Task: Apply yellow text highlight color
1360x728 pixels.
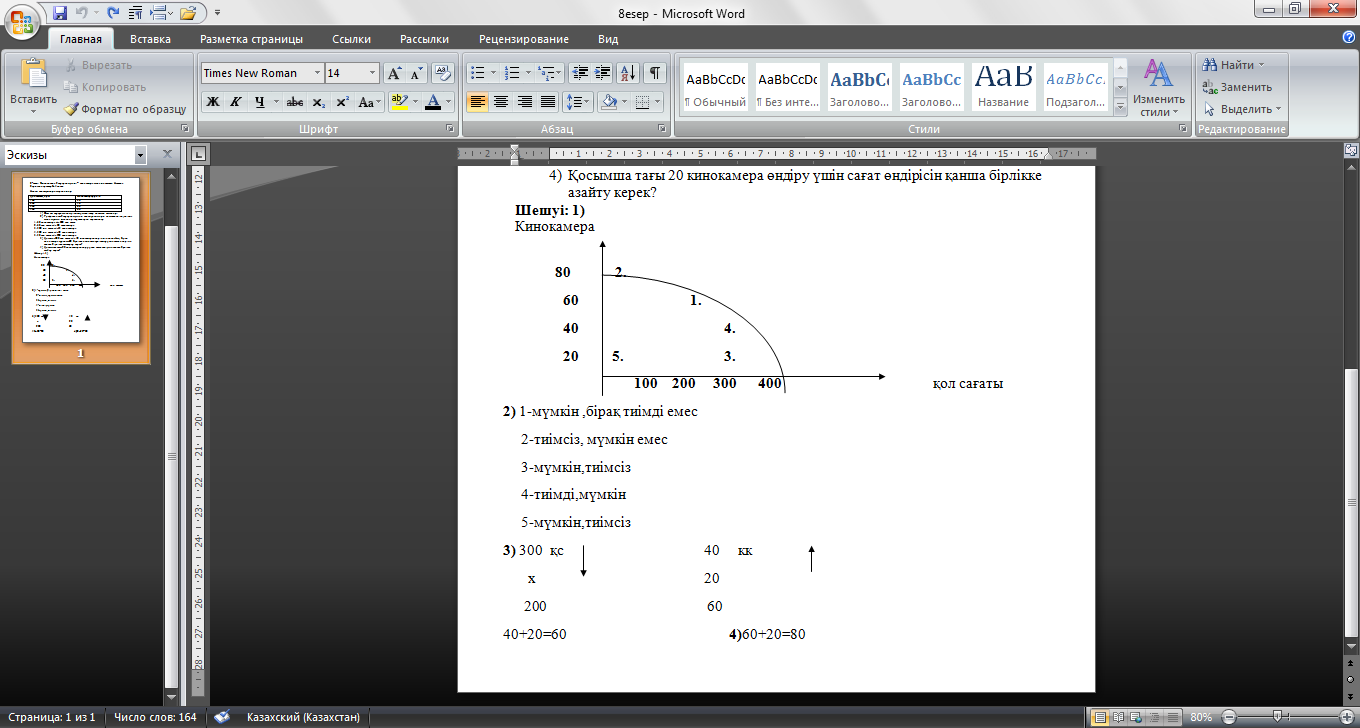Action: click(x=399, y=102)
